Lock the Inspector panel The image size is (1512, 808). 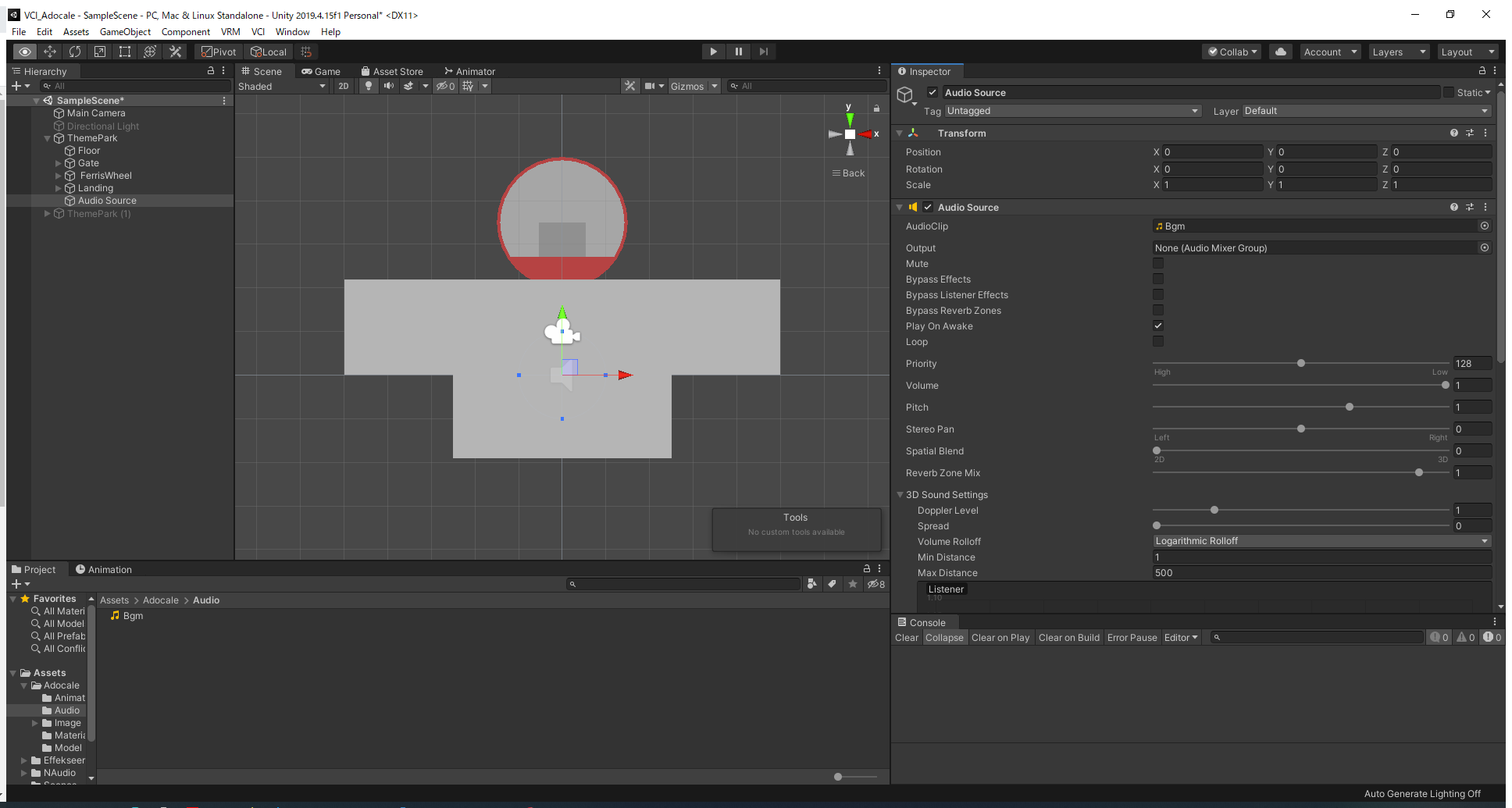click(1482, 71)
